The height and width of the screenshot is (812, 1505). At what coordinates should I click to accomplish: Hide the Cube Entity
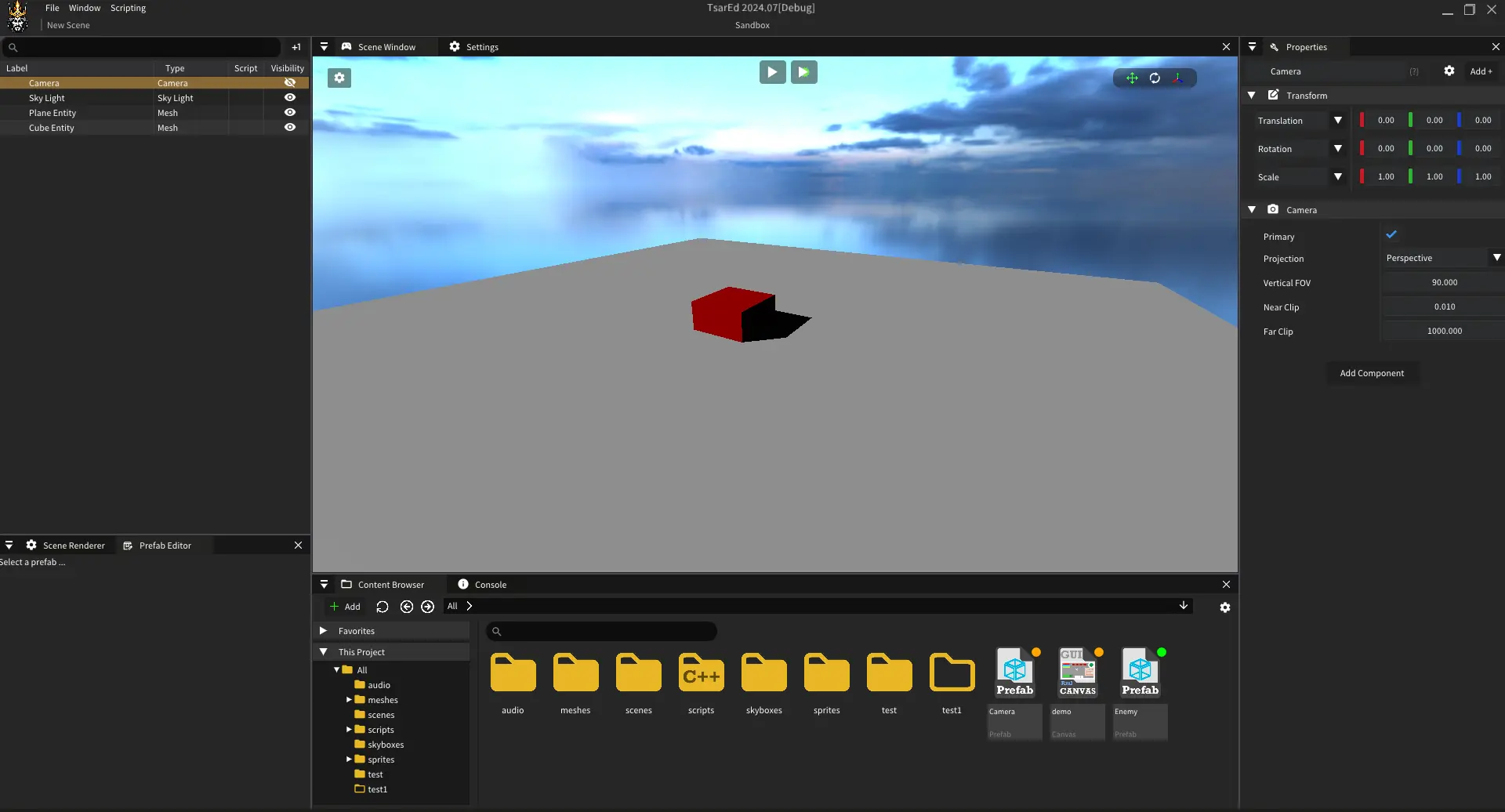tap(290, 128)
